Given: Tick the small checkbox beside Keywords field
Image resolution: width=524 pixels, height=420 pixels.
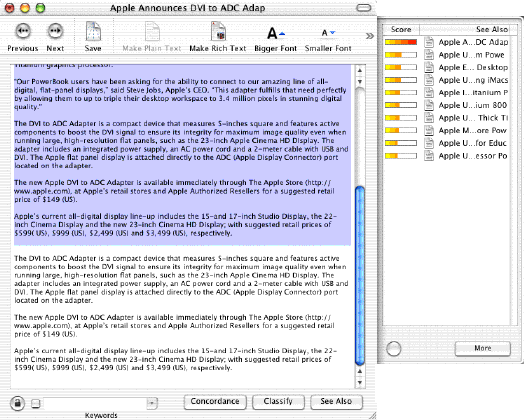Looking at the screenshot, I should (x=35, y=403).
